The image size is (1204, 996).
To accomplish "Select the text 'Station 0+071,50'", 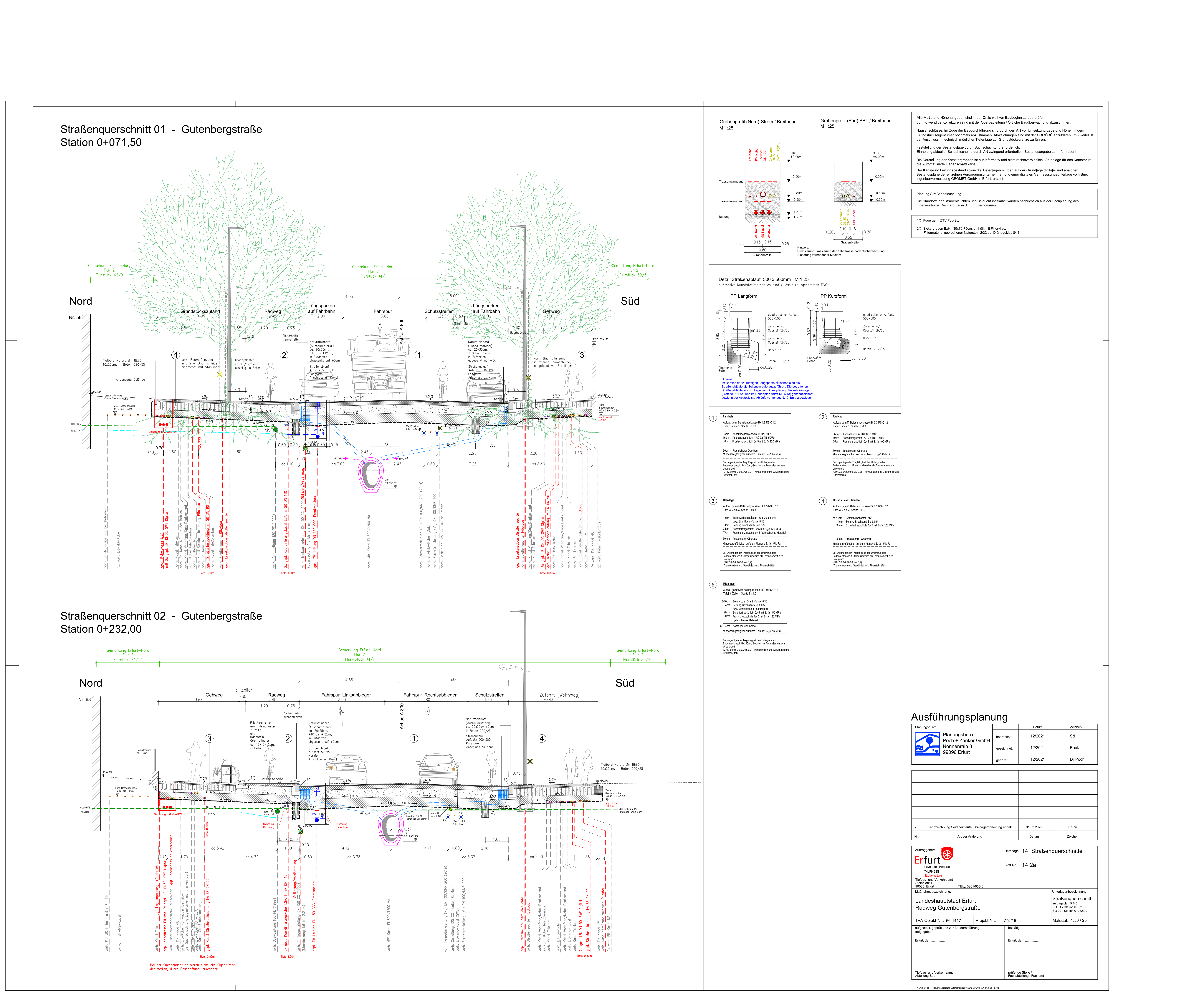I will (101, 143).
